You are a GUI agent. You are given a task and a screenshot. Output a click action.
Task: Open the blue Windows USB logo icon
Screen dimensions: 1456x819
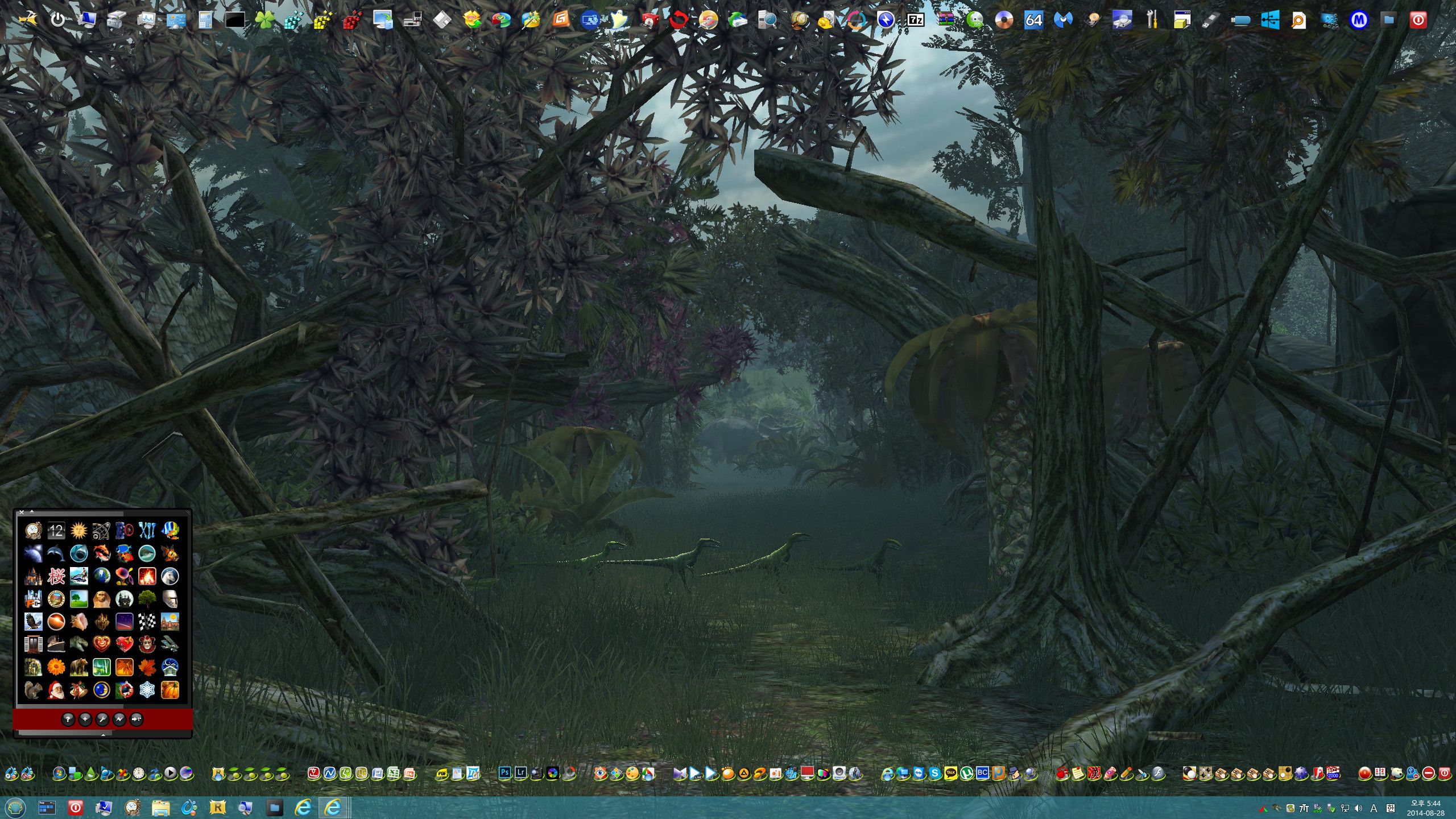pos(1270,20)
